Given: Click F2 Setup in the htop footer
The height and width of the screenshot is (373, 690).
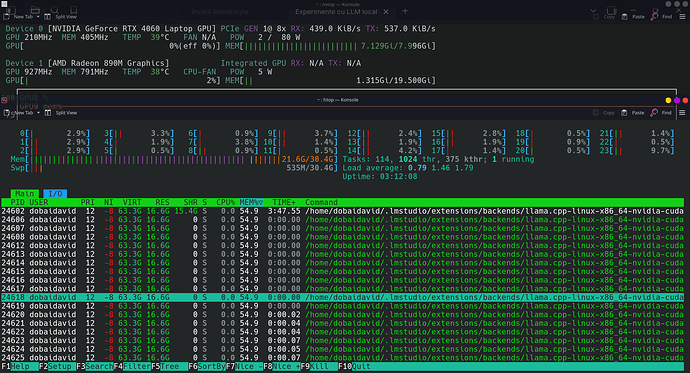Looking at the screenshot, I should (57, 366).
